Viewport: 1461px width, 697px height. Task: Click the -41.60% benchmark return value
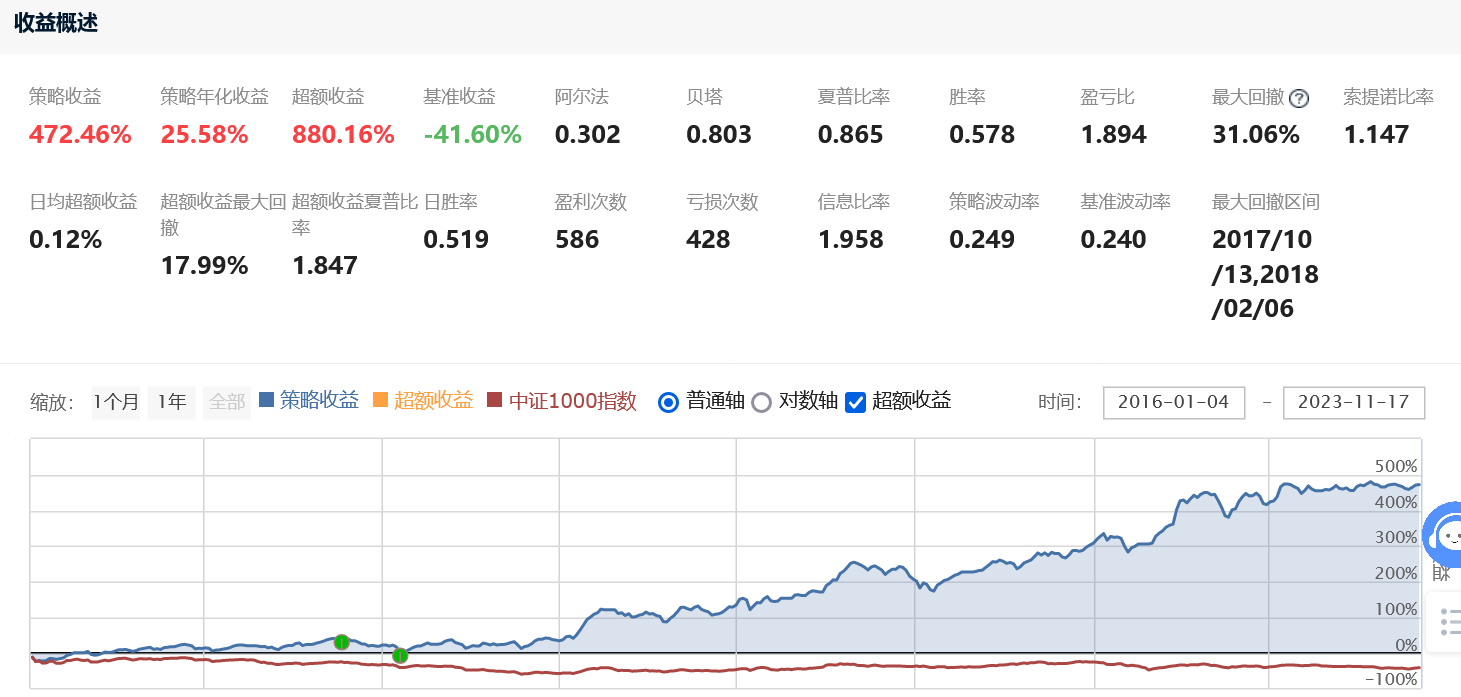tap(473, 135)
